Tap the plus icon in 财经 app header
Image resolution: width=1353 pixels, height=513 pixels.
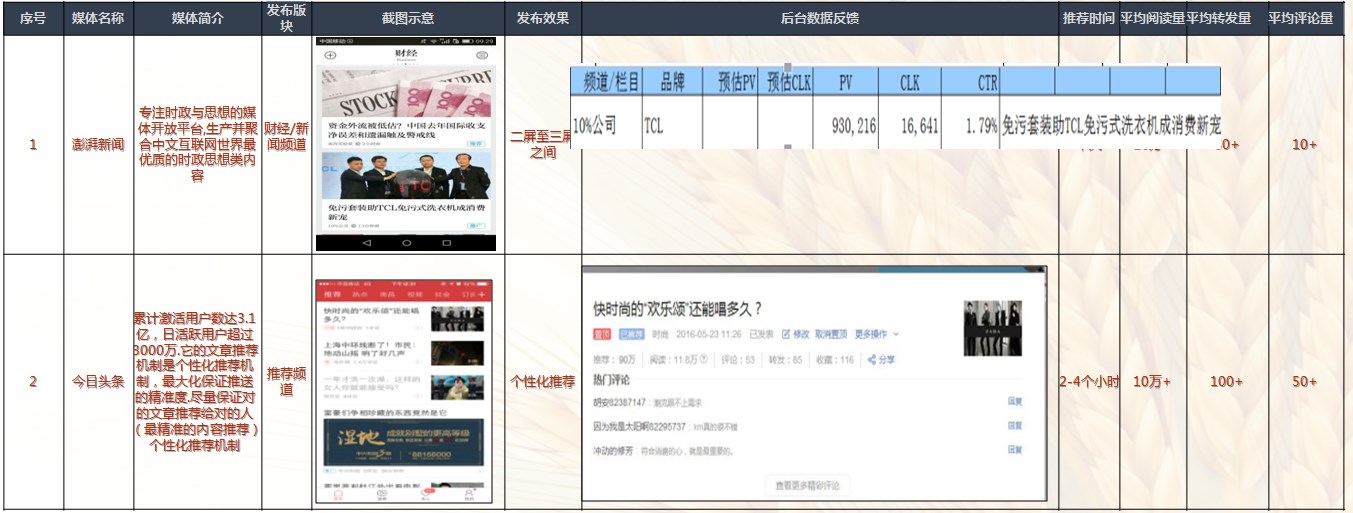coord(331,55)
